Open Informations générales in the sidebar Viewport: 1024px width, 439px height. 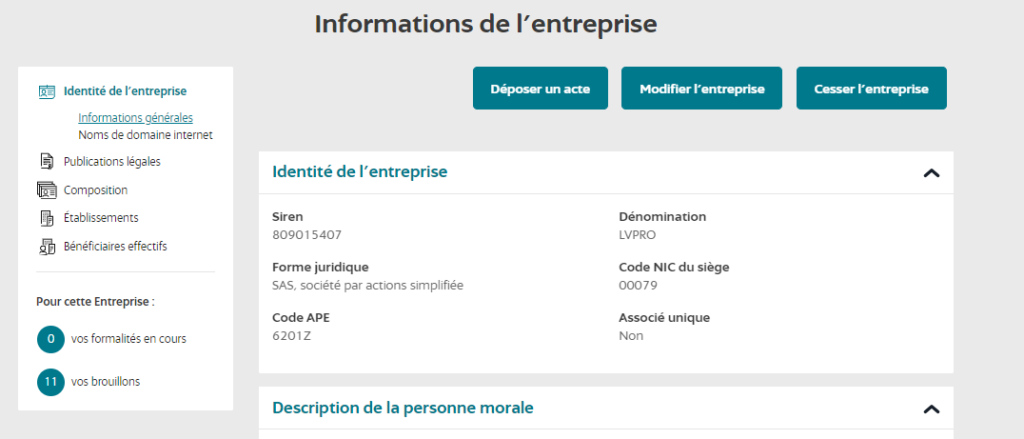[135, 118]
